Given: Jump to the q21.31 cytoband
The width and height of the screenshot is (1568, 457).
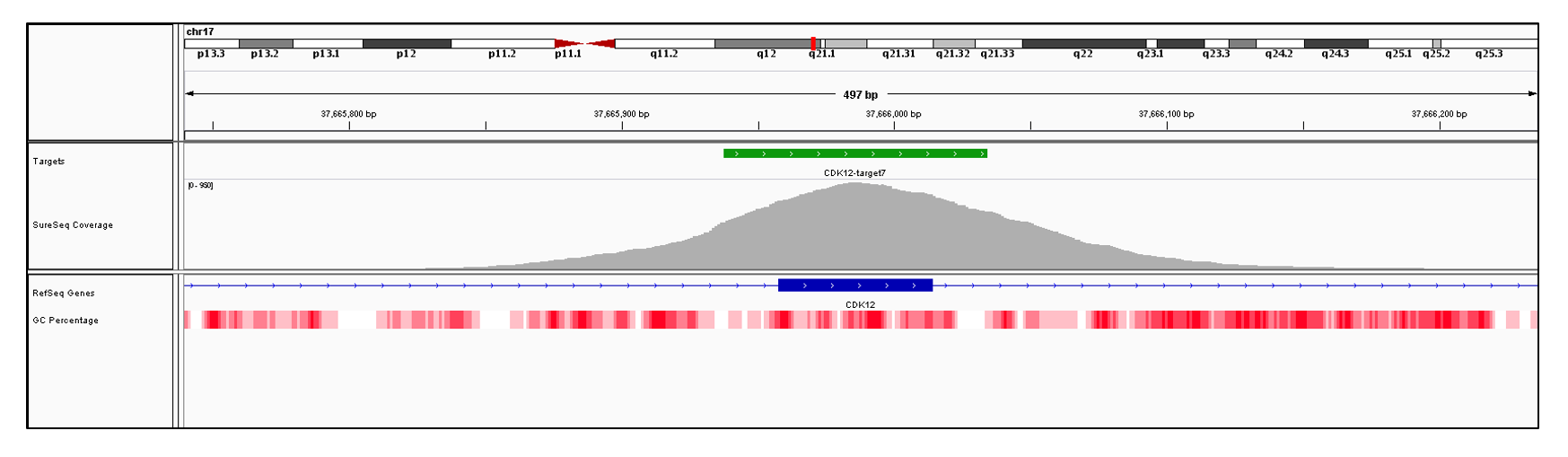Looking at the screenshot, I should click(x=899, y=43).
